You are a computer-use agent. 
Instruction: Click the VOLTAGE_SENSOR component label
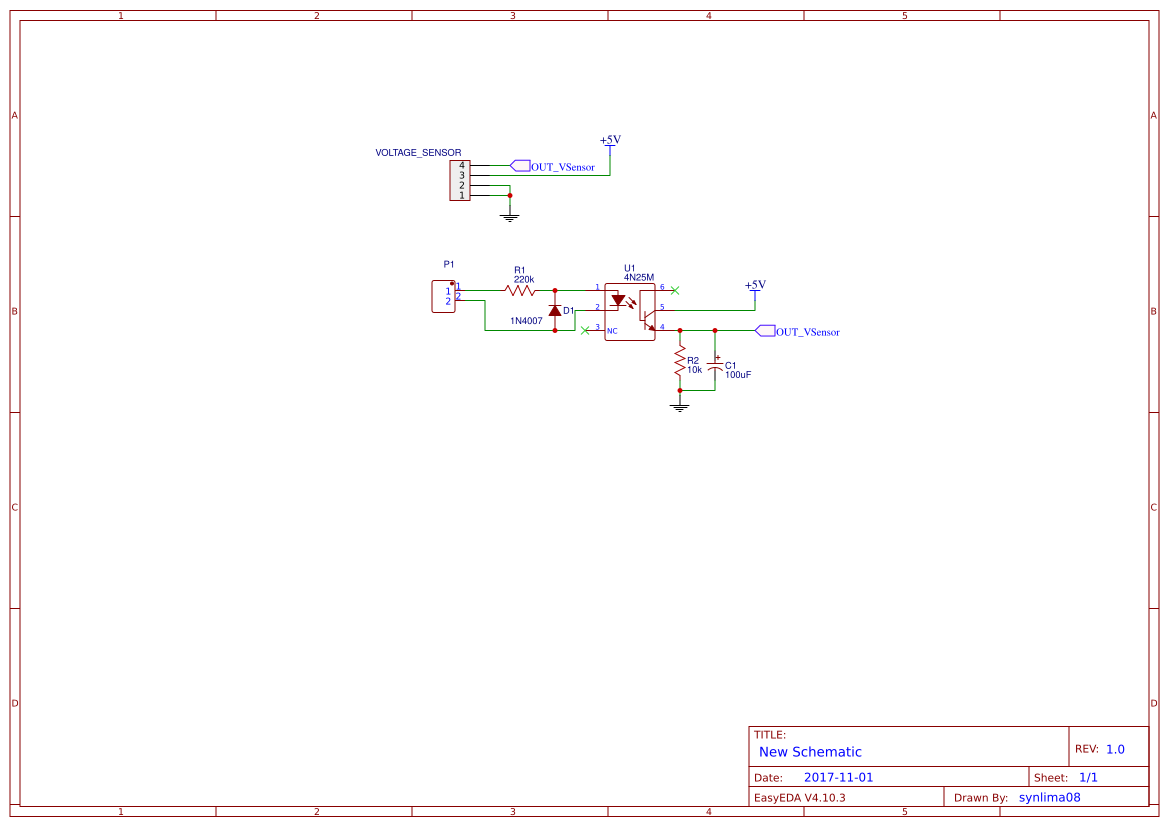click(x=418, y=152)
